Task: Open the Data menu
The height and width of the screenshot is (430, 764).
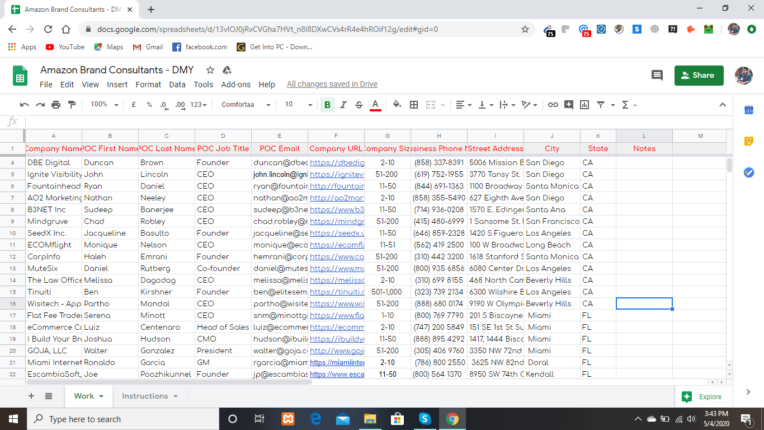Action: click(x=177, y=84)
